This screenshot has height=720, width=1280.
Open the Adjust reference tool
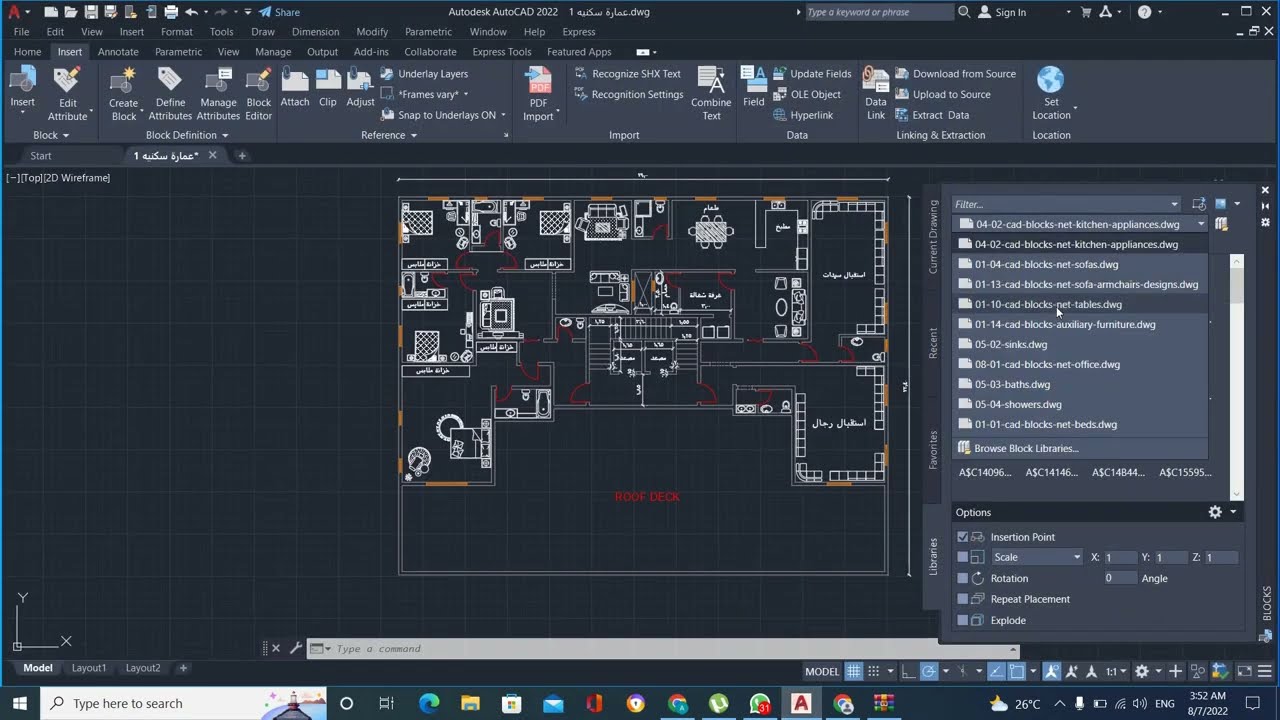click(x=360, y=88)
